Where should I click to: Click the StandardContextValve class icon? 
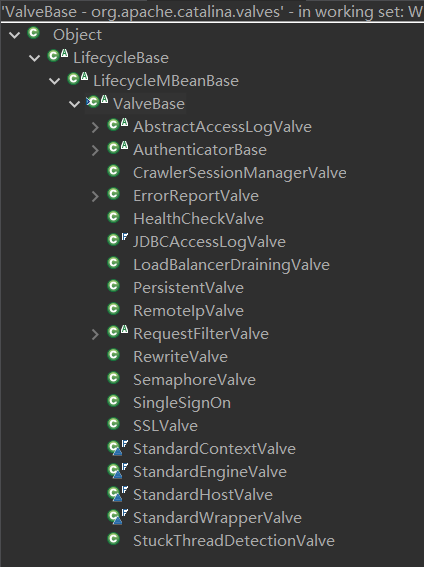pos(117,448)
